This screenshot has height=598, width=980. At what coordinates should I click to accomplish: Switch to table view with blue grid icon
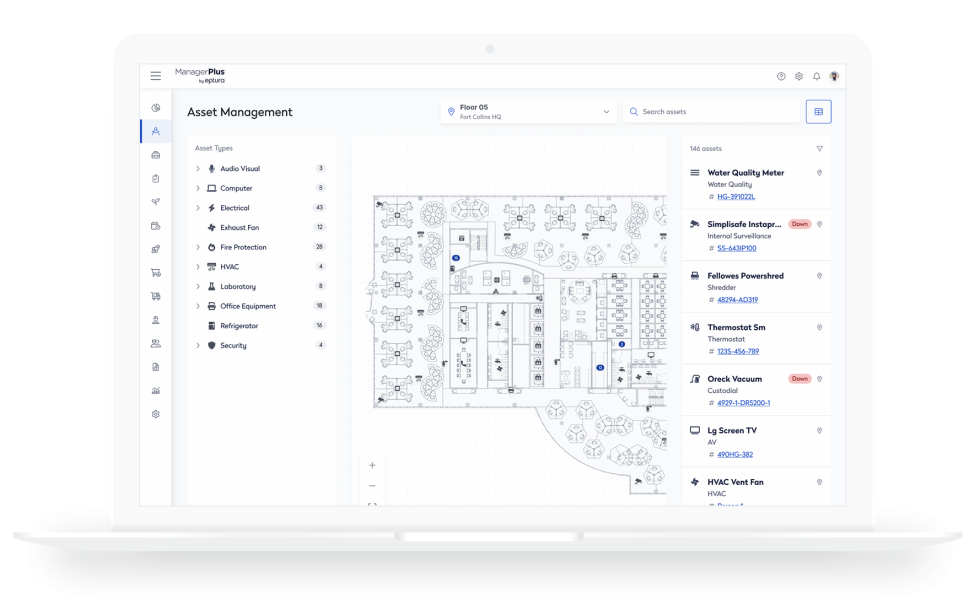click(x=818, y=111)
